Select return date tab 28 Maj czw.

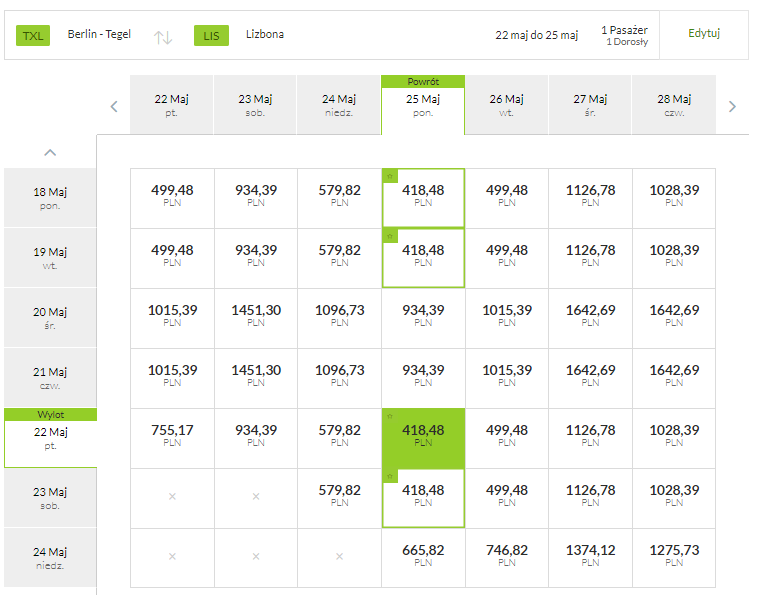(674, 105)
